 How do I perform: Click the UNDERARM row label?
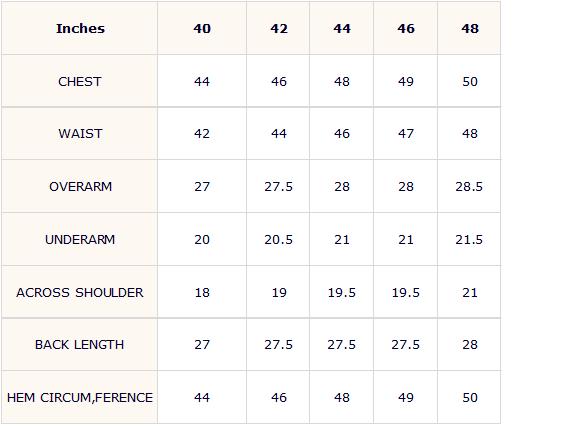tap(80, 239)
